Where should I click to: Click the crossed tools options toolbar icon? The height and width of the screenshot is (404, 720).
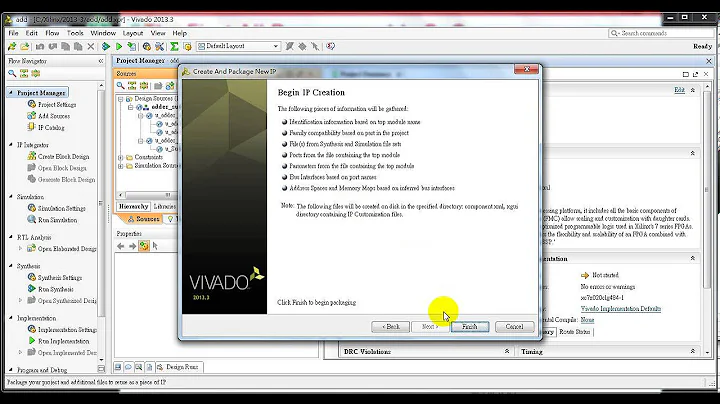(x=159, y=46)
